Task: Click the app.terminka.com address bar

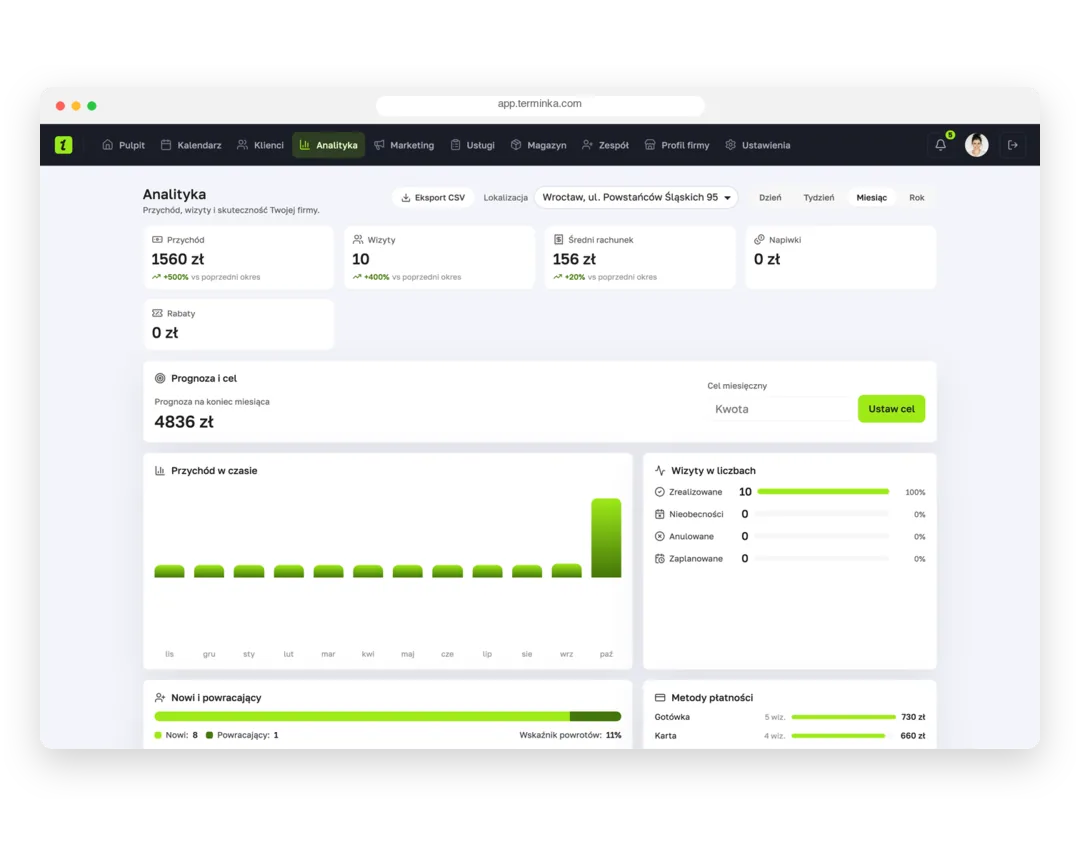Action: tap(540, 104)
